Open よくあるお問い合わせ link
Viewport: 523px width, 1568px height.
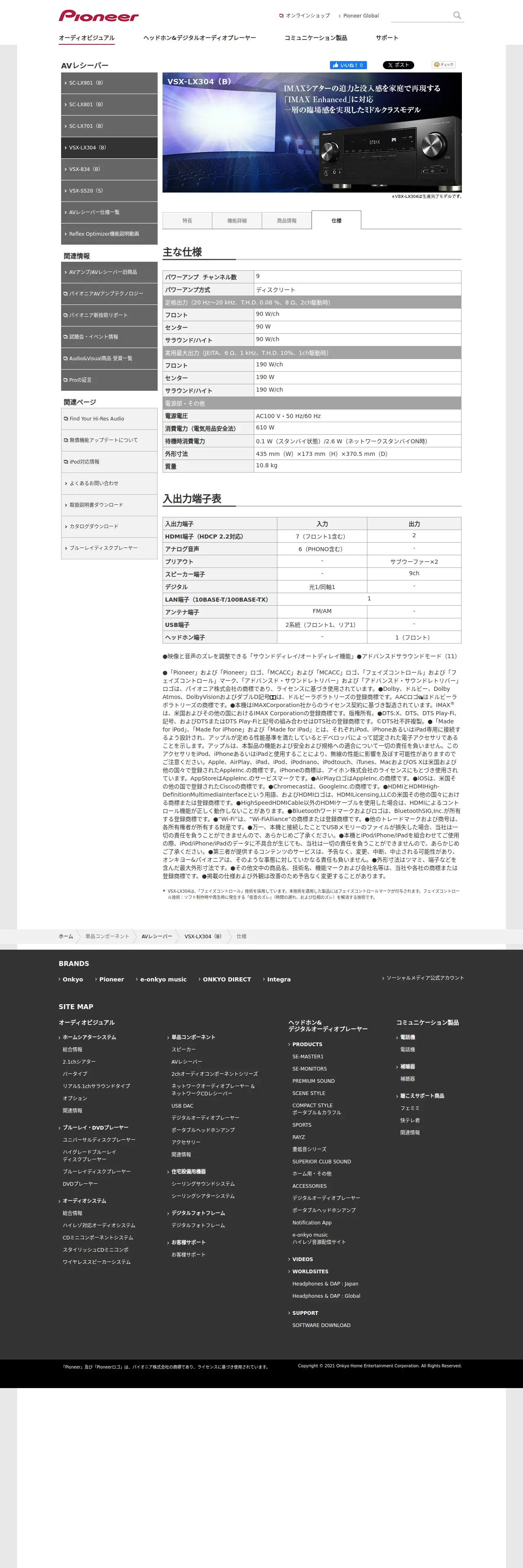click(109, 483)
